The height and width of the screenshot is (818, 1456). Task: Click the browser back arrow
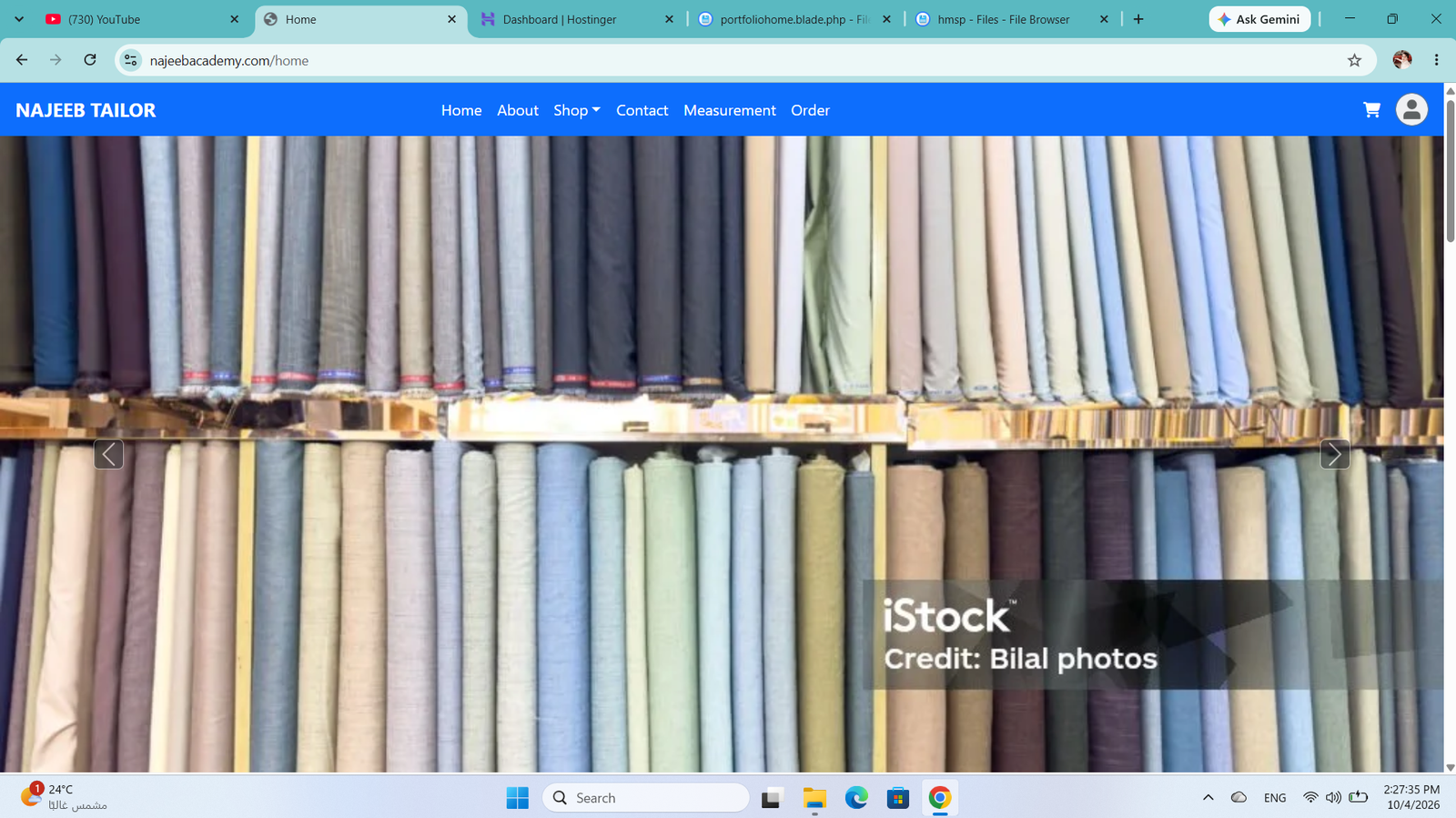click(x=22, y=60)
